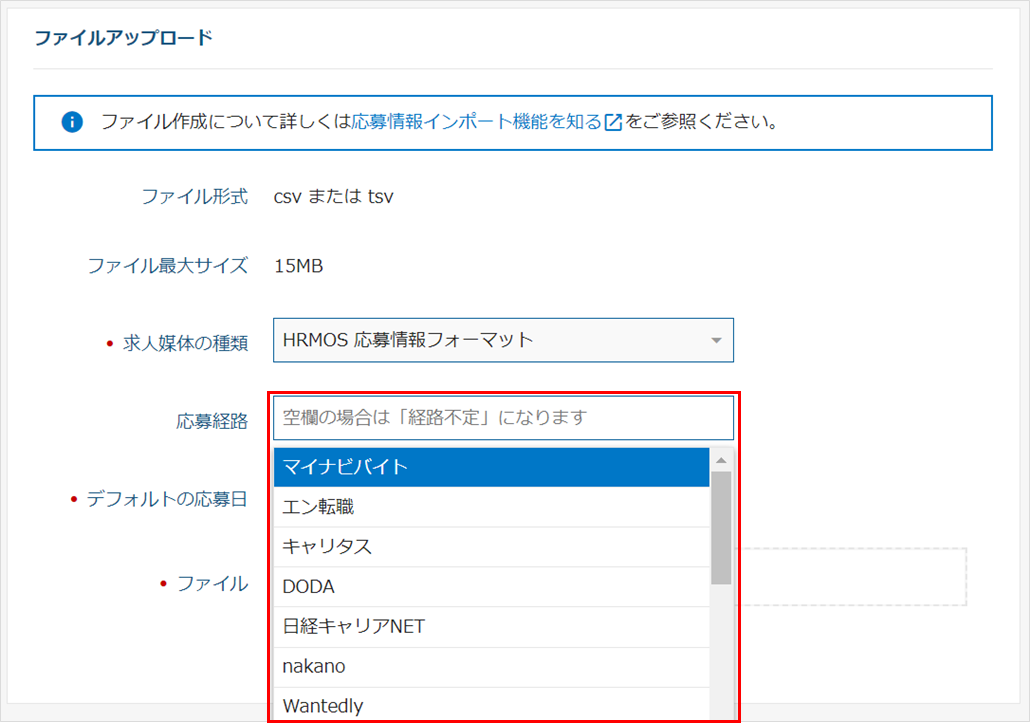The height and width of the screenshot is (723, 1030).
Task: Click the ファイル最大サイズ label
Action: [x=168, y=266]
